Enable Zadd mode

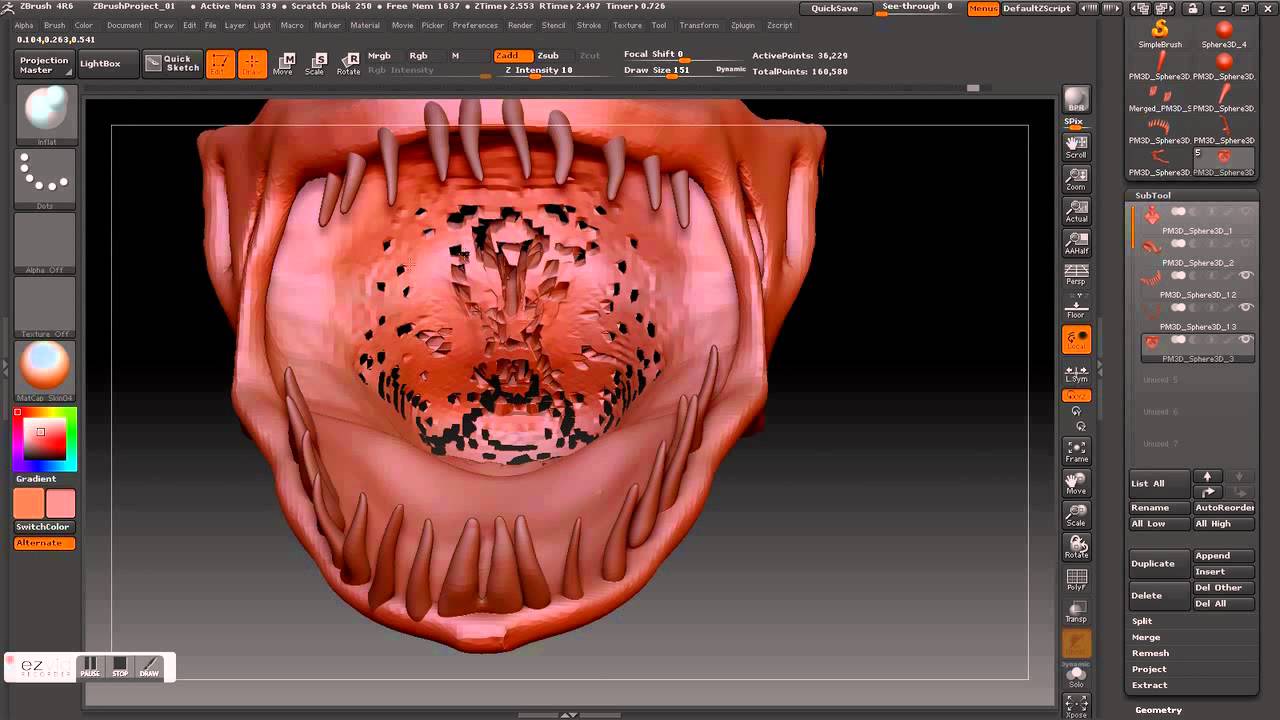click(x=512, y=55)
